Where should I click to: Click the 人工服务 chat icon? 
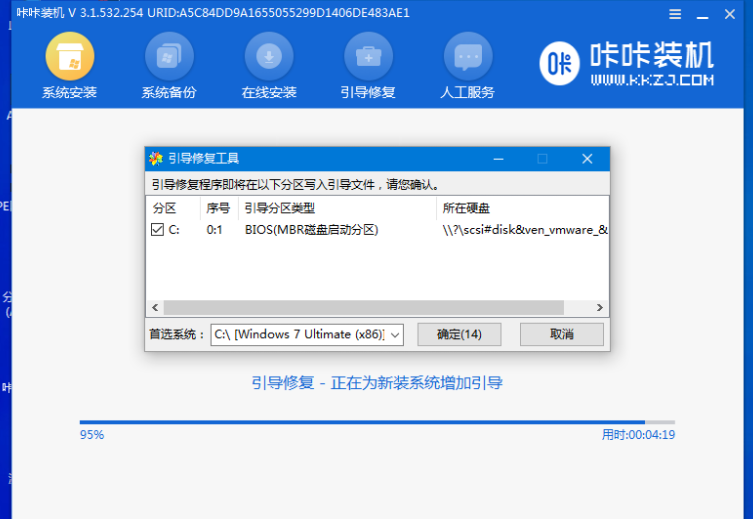tap(467, 57)
